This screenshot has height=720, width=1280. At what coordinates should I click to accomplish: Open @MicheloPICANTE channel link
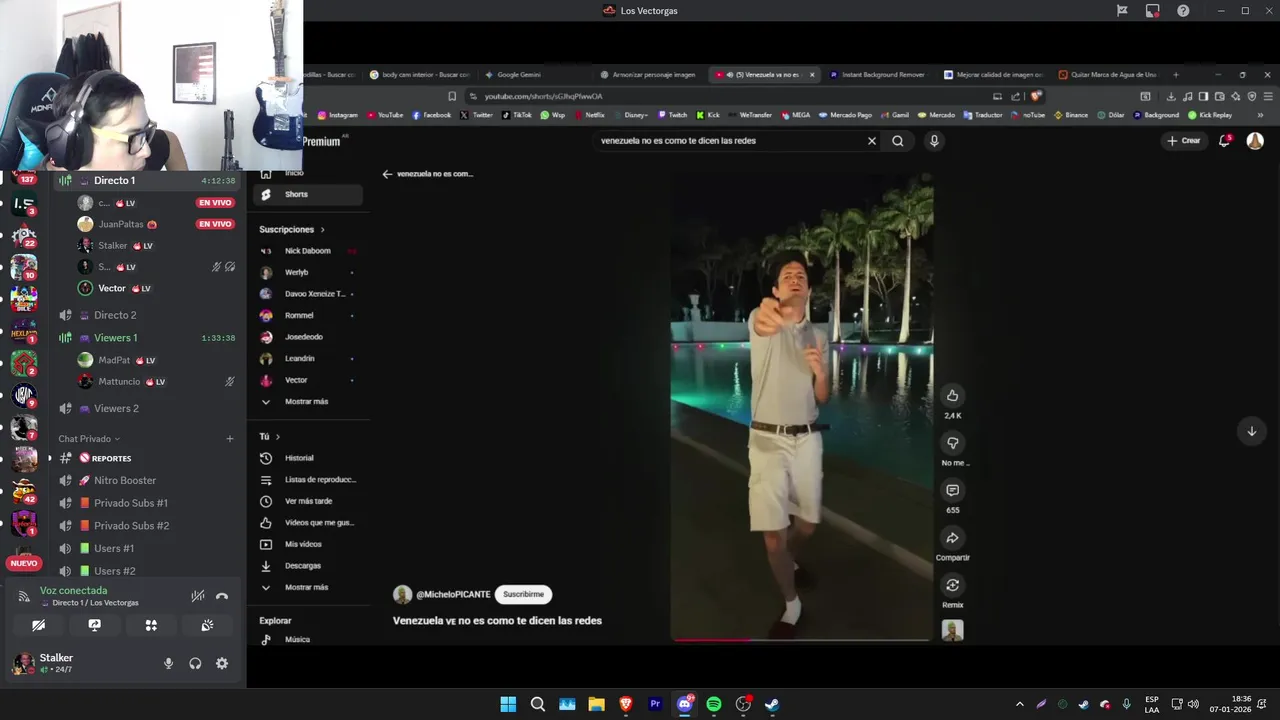point(453,594)
